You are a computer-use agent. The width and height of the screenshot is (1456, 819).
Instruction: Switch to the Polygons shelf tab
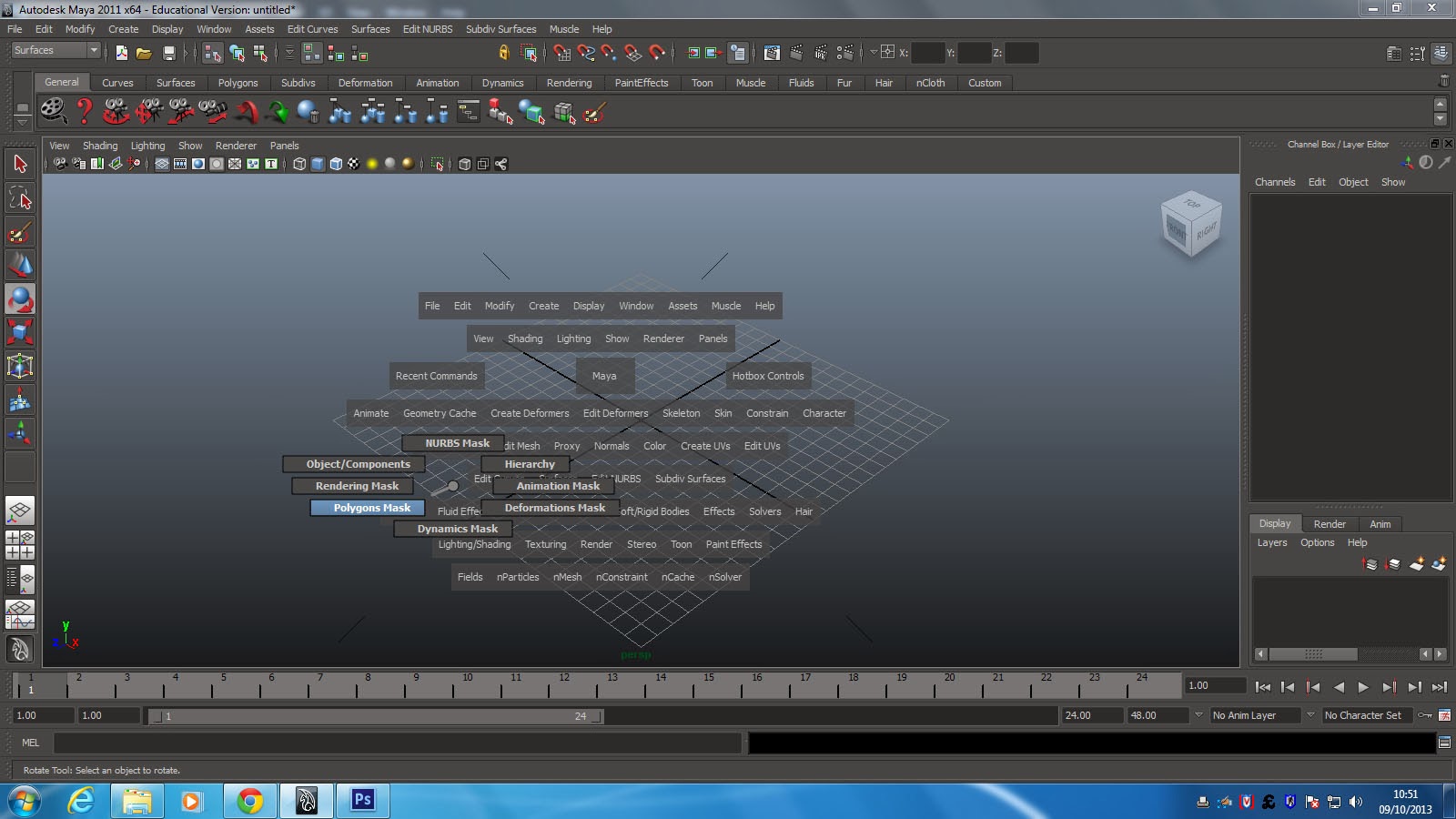point(238,82)
